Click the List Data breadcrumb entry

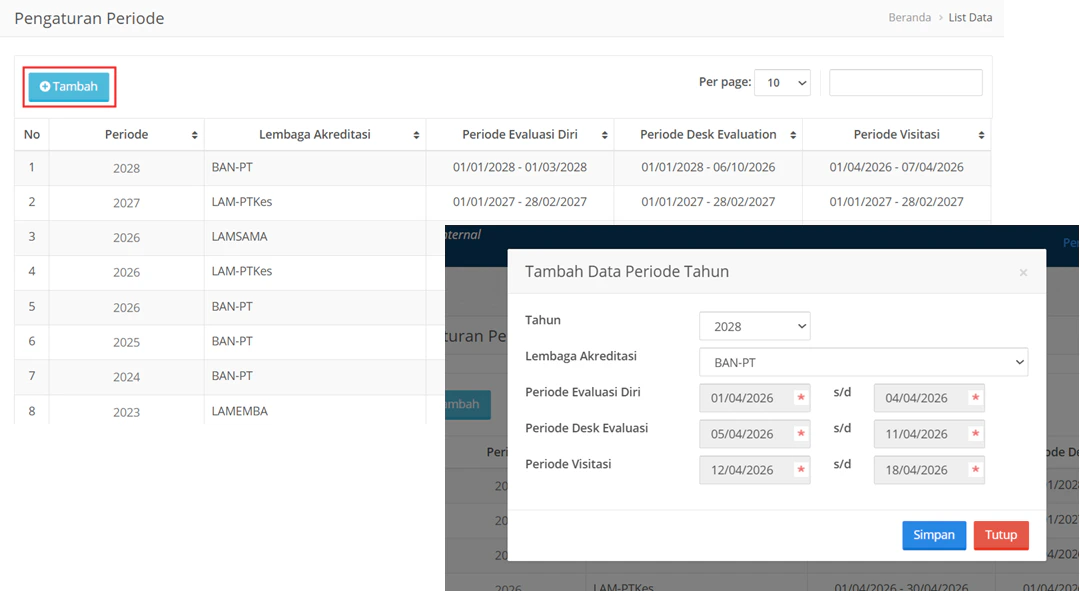(970, 17)
